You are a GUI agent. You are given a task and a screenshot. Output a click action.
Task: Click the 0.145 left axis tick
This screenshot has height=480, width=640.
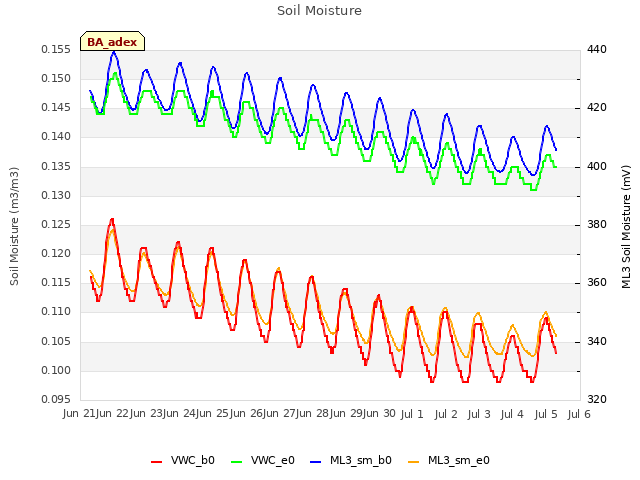56,108
